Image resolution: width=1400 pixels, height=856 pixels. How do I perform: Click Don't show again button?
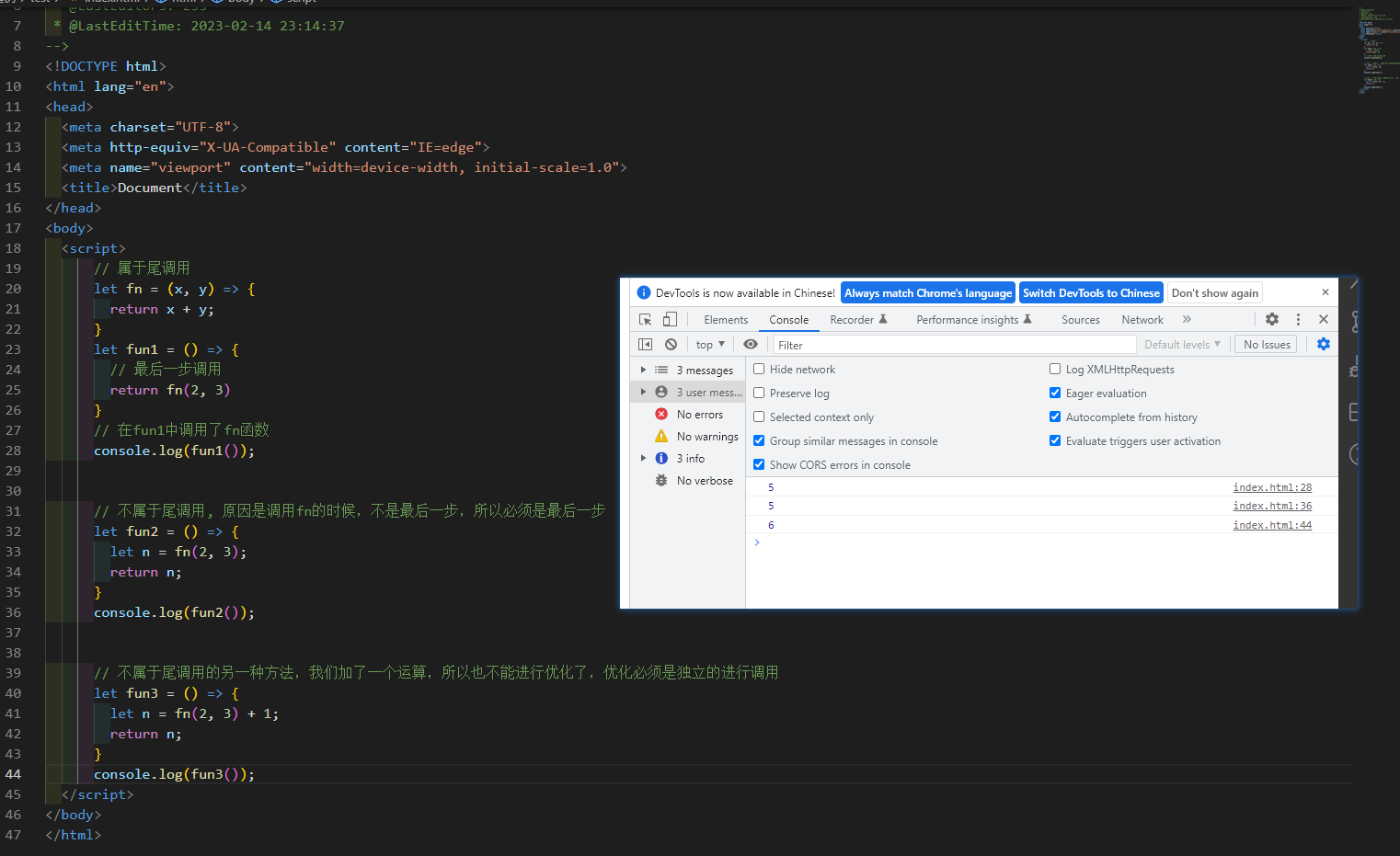[x=1214, y=292]
